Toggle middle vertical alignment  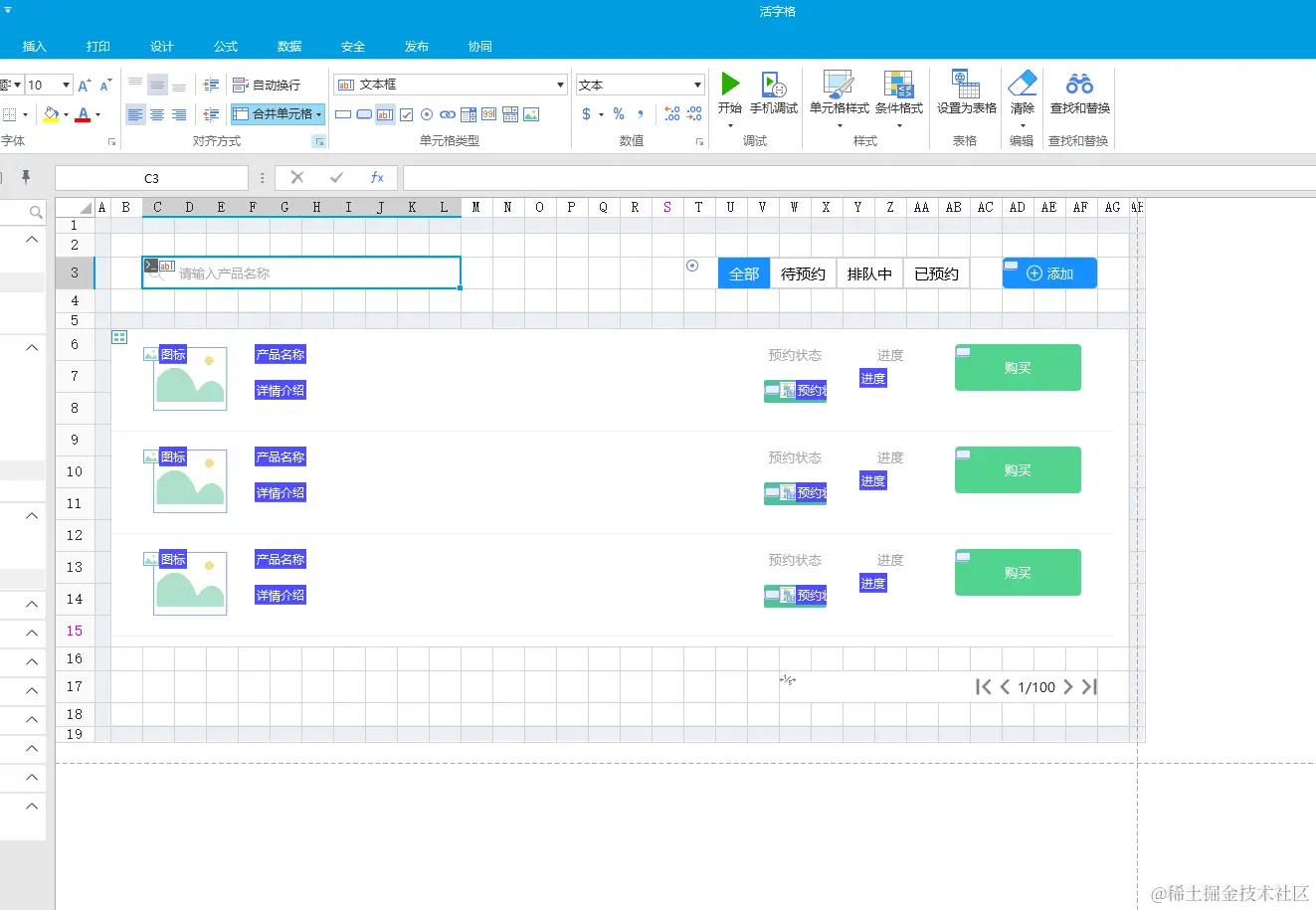157,86
